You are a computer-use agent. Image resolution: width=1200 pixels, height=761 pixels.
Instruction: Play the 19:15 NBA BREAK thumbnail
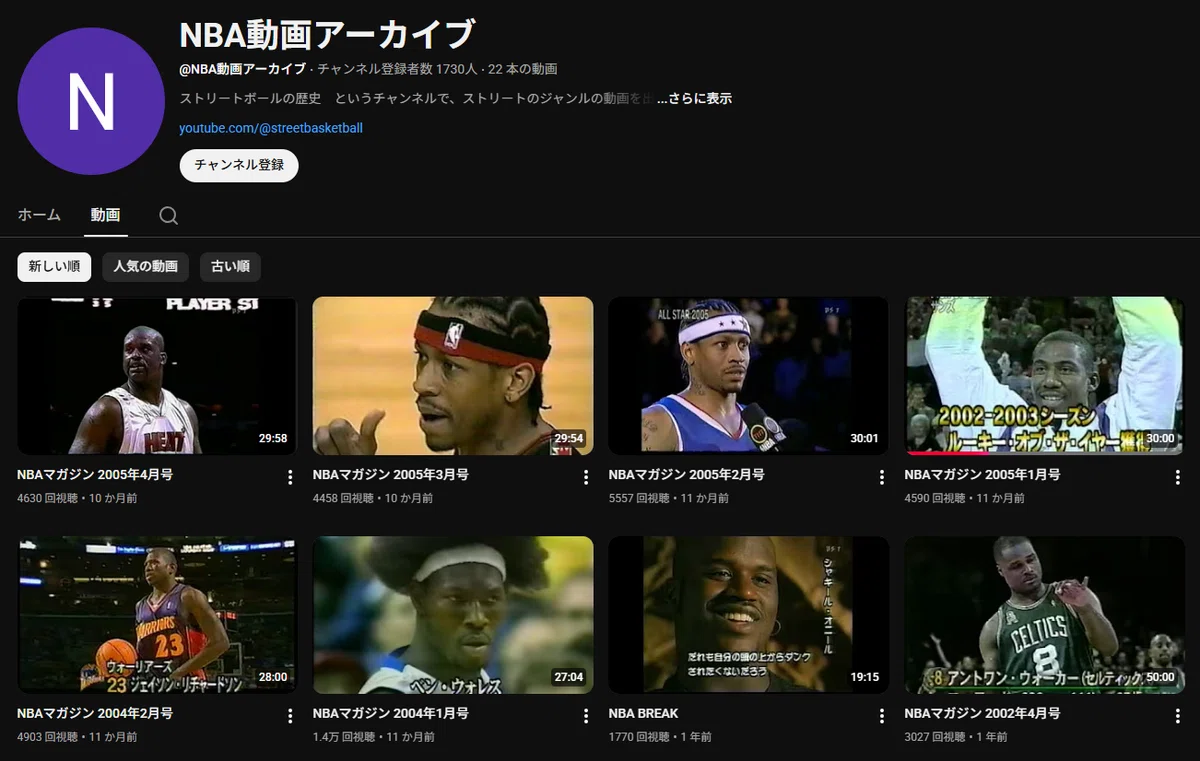point(749,615)
